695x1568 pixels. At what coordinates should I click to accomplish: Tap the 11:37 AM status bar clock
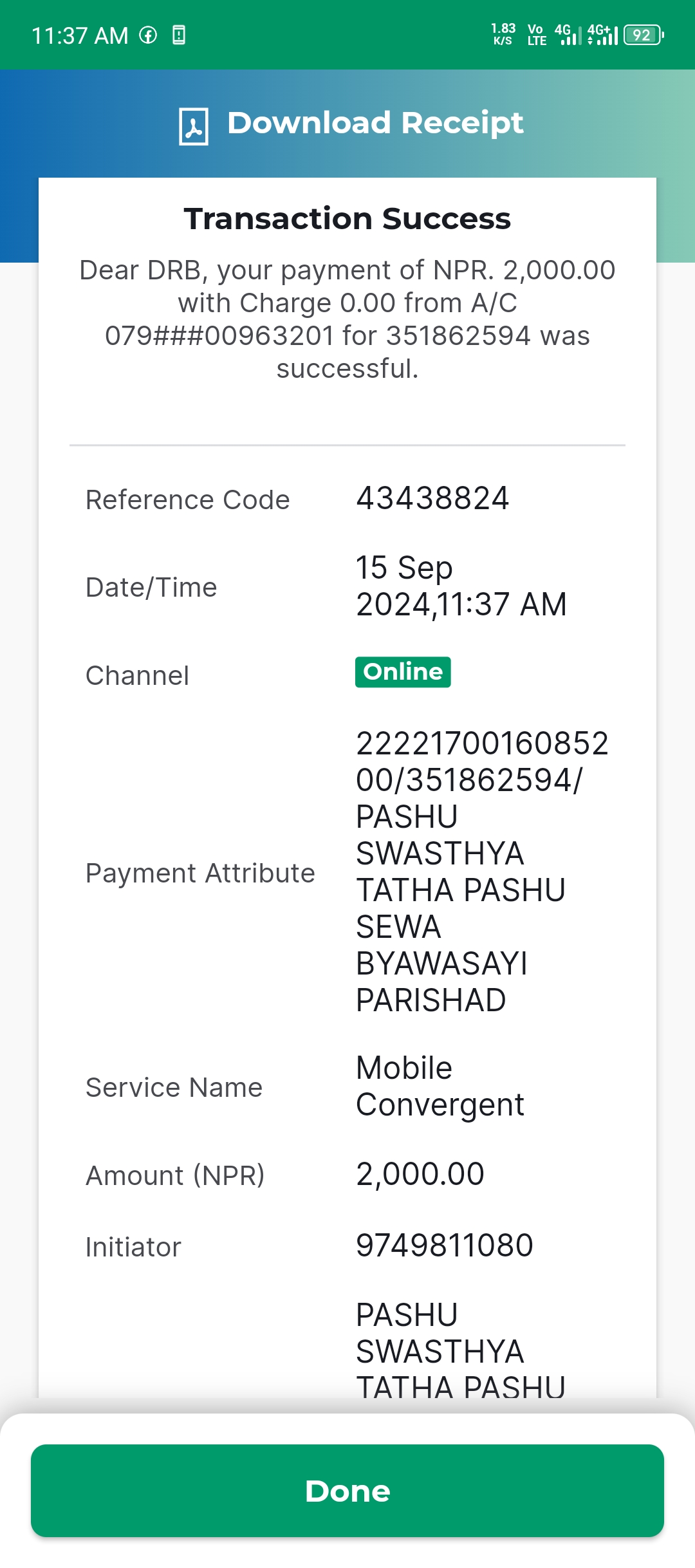click(80, 35)
